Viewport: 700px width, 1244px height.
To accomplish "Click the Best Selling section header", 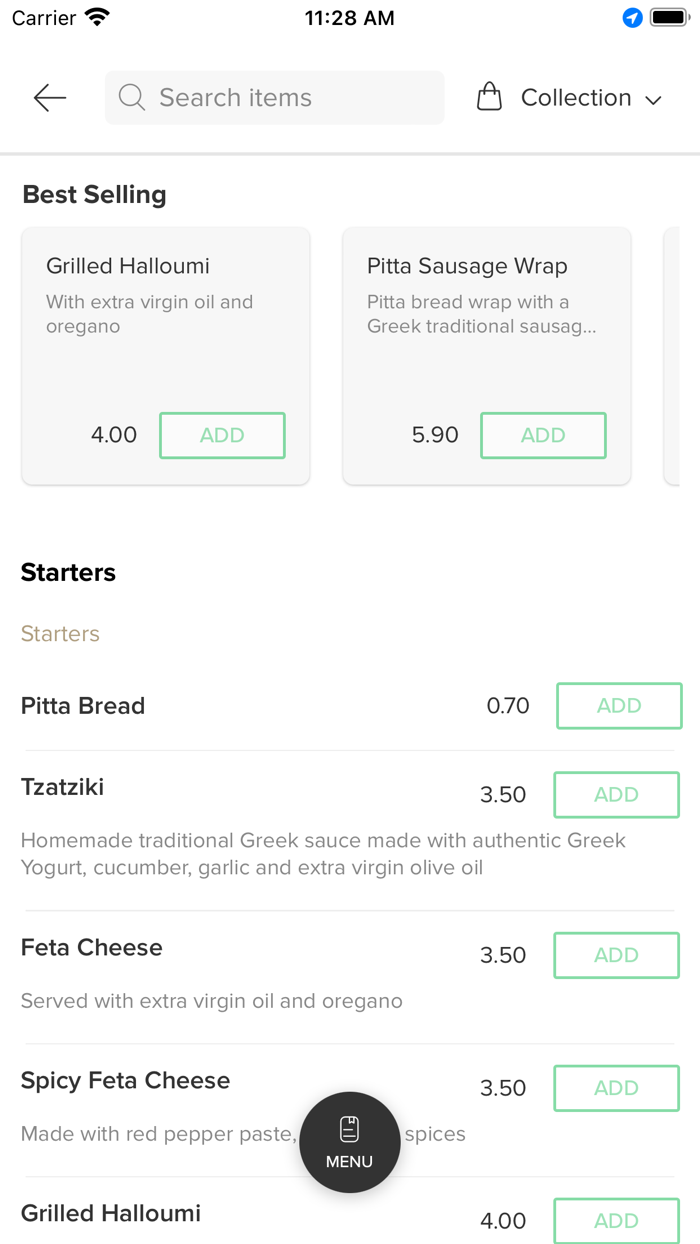I will [x=94, y=194].
